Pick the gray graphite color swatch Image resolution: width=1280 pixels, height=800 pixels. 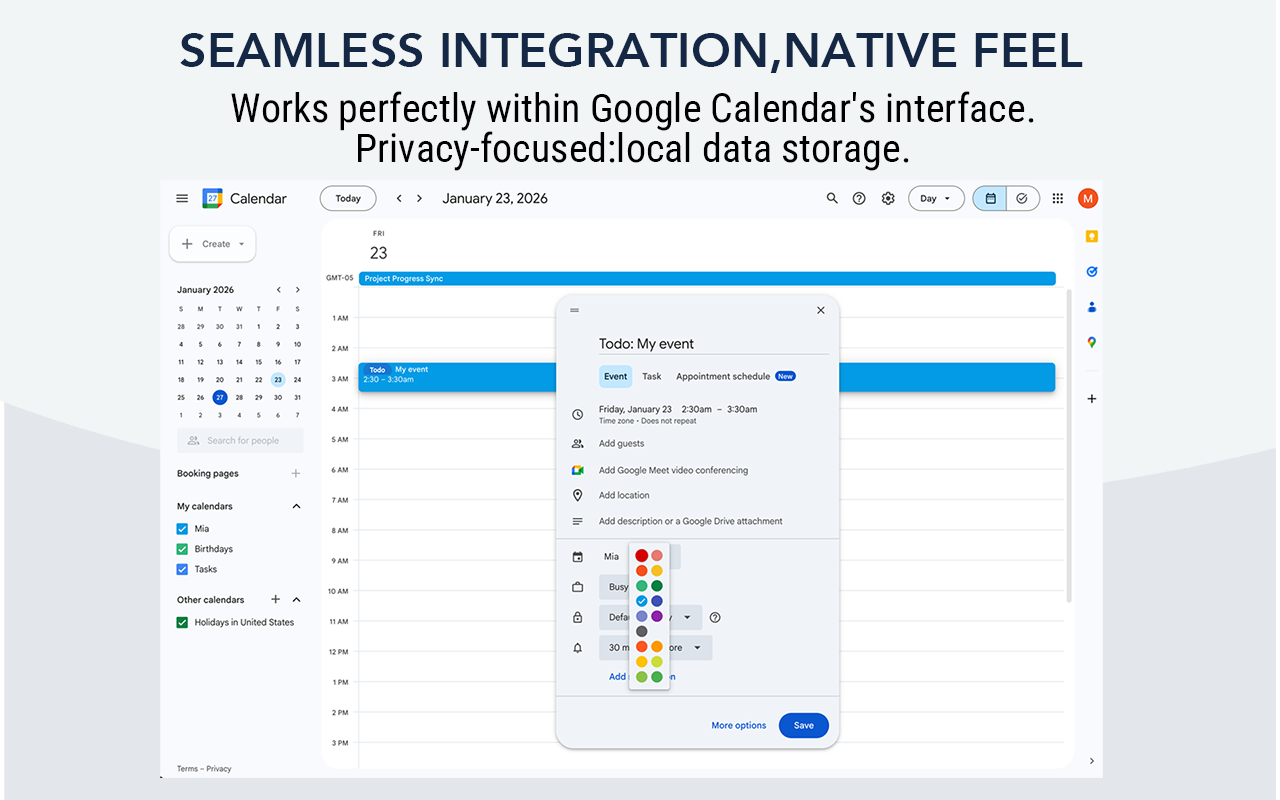click(x=642, y=631)
